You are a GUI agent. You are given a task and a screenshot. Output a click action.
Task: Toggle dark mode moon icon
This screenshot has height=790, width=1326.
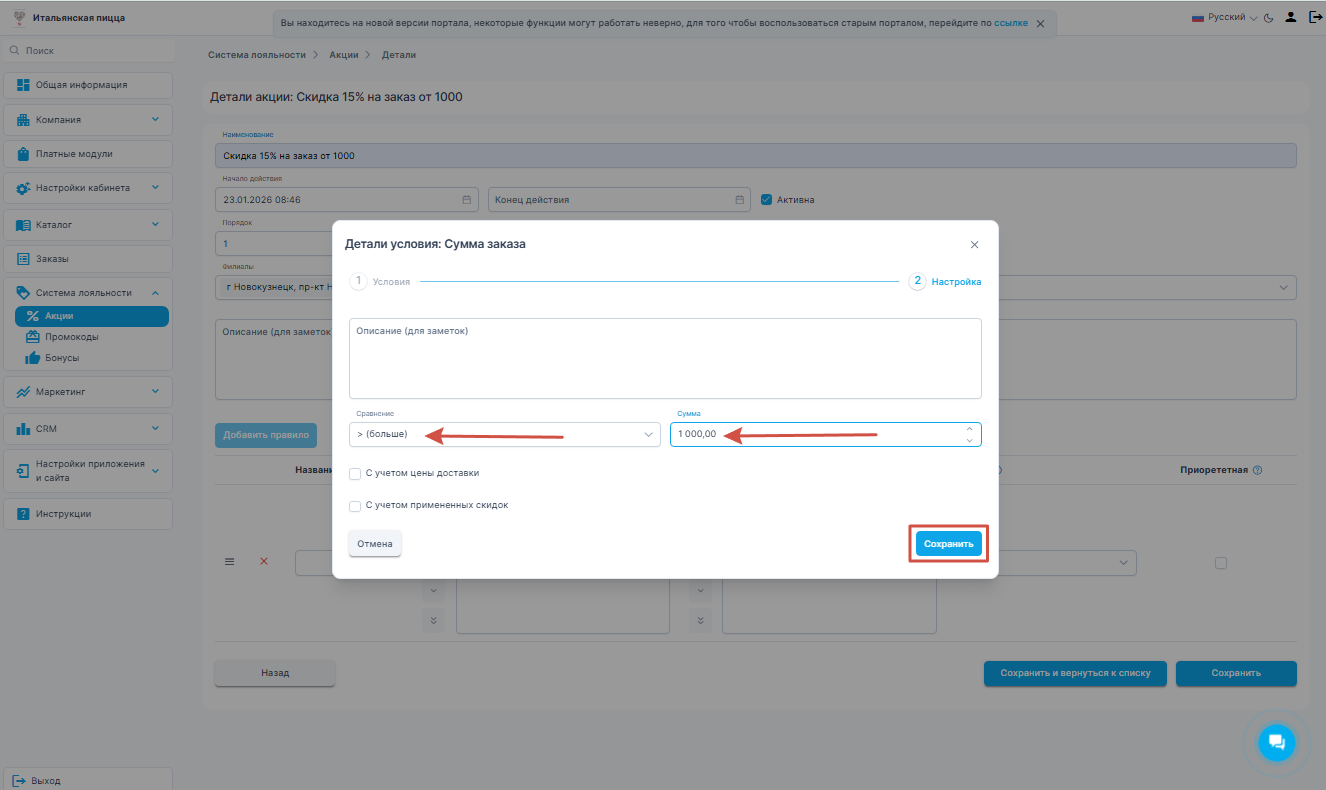click(x=1268, y=18)
